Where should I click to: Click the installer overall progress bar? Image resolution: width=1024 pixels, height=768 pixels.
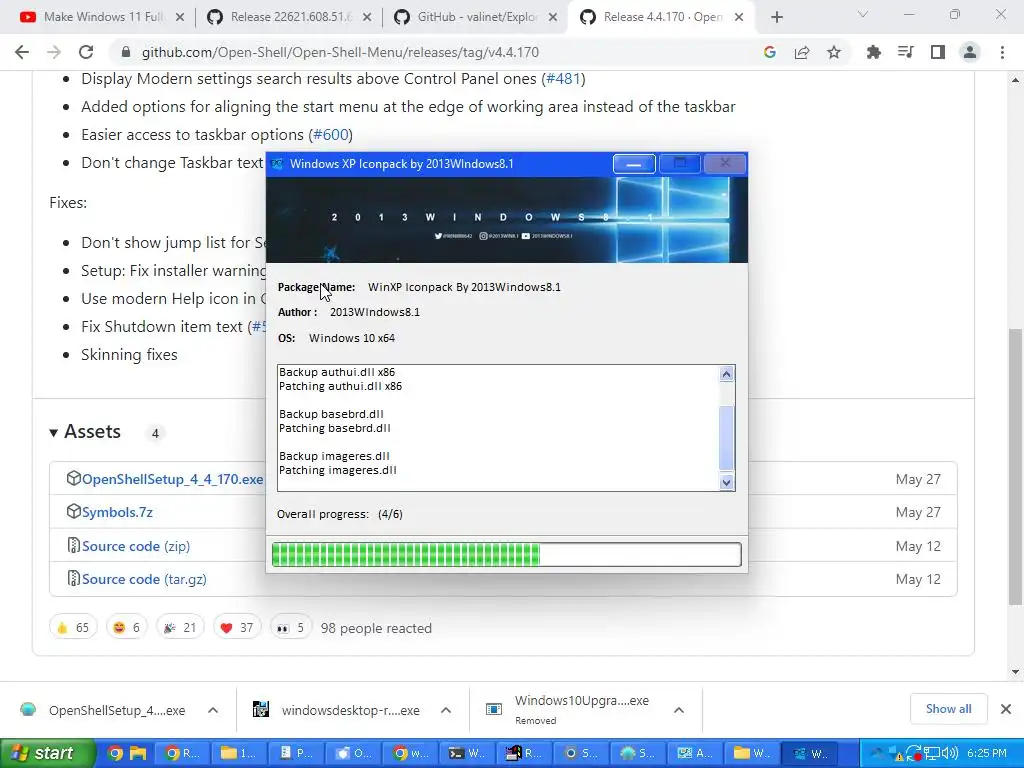(x=506, y=554)
